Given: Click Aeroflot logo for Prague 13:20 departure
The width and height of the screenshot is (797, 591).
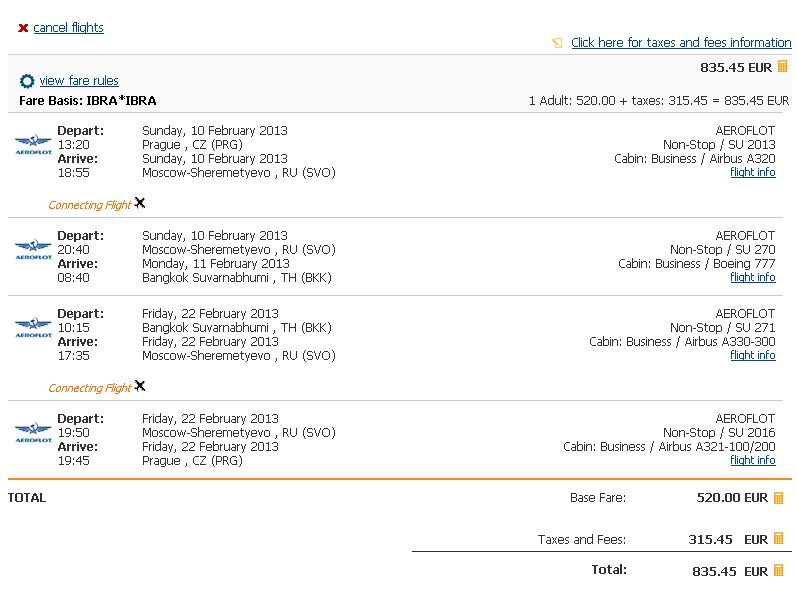Looking at the screenshot, I should coord(33,144).
